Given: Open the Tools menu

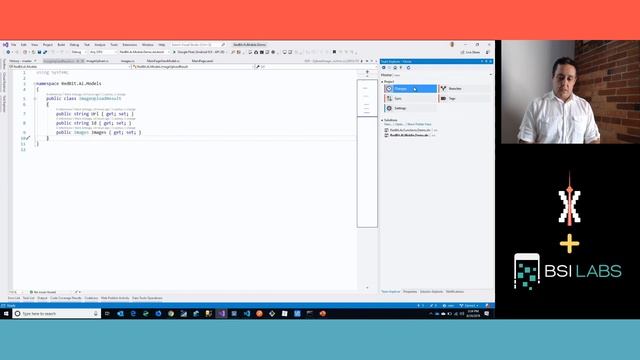Looking at the screenshot, I should click(114, 44).
